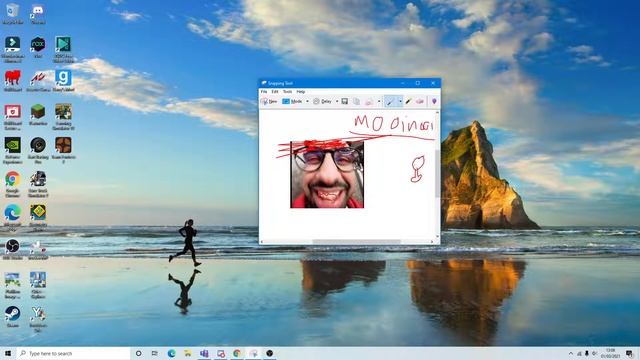The width and height of the screenshot is (640, 360).
Task: Click the captured face photo in snip
Action: pyautogui.click(x=327, y=175)
